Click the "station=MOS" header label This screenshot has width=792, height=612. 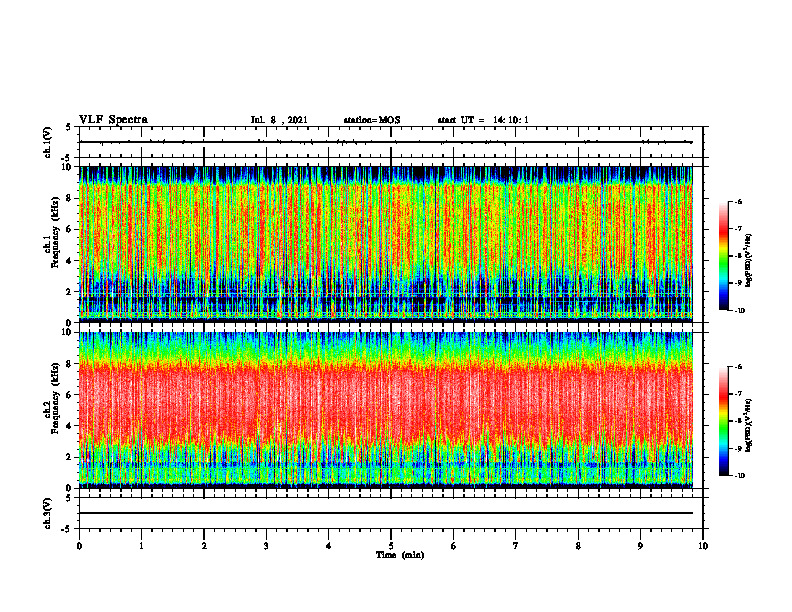[x=372, y=120]
